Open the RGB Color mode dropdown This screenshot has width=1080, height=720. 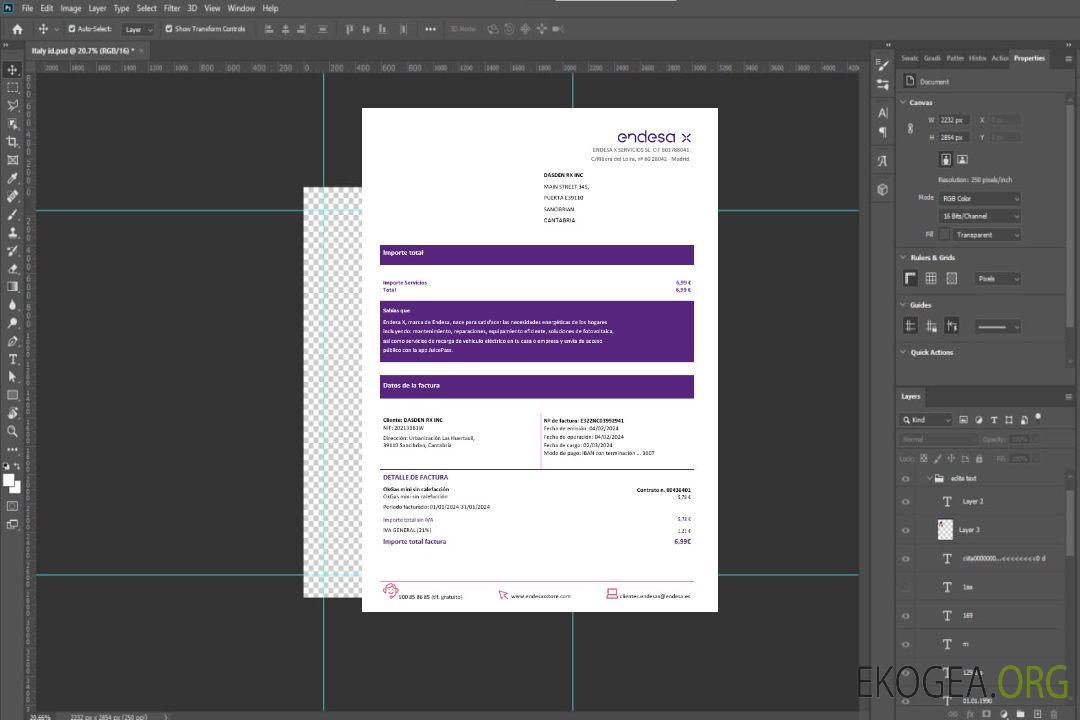[979, 198]
